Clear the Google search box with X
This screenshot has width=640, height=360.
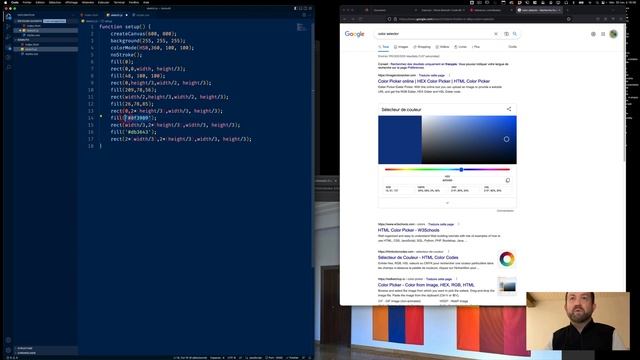click(x=496, y=34)
